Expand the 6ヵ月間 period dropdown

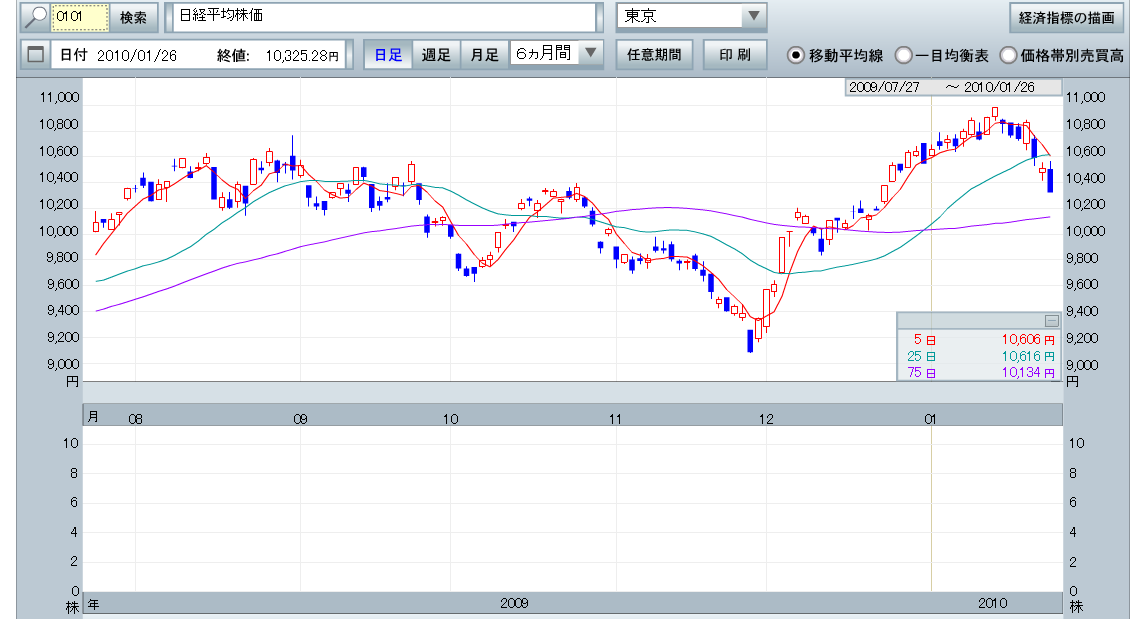tap(590, 54)
